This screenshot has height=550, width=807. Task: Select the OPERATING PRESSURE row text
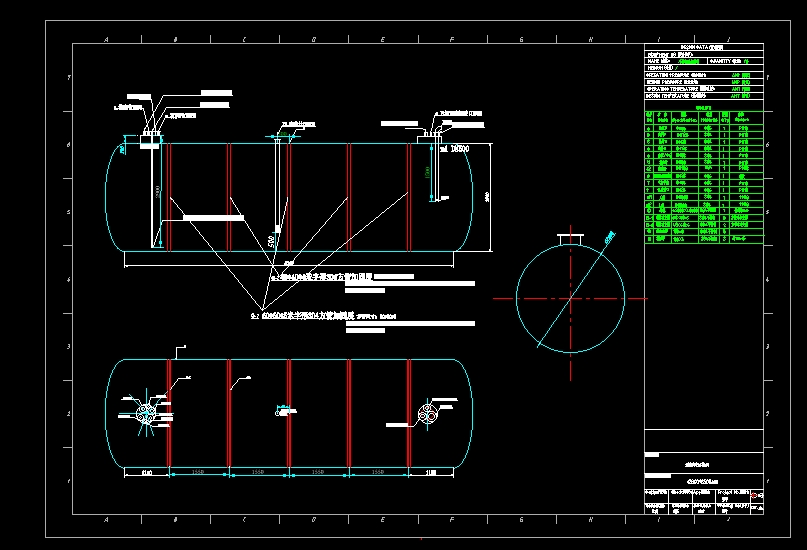[676, 75]
